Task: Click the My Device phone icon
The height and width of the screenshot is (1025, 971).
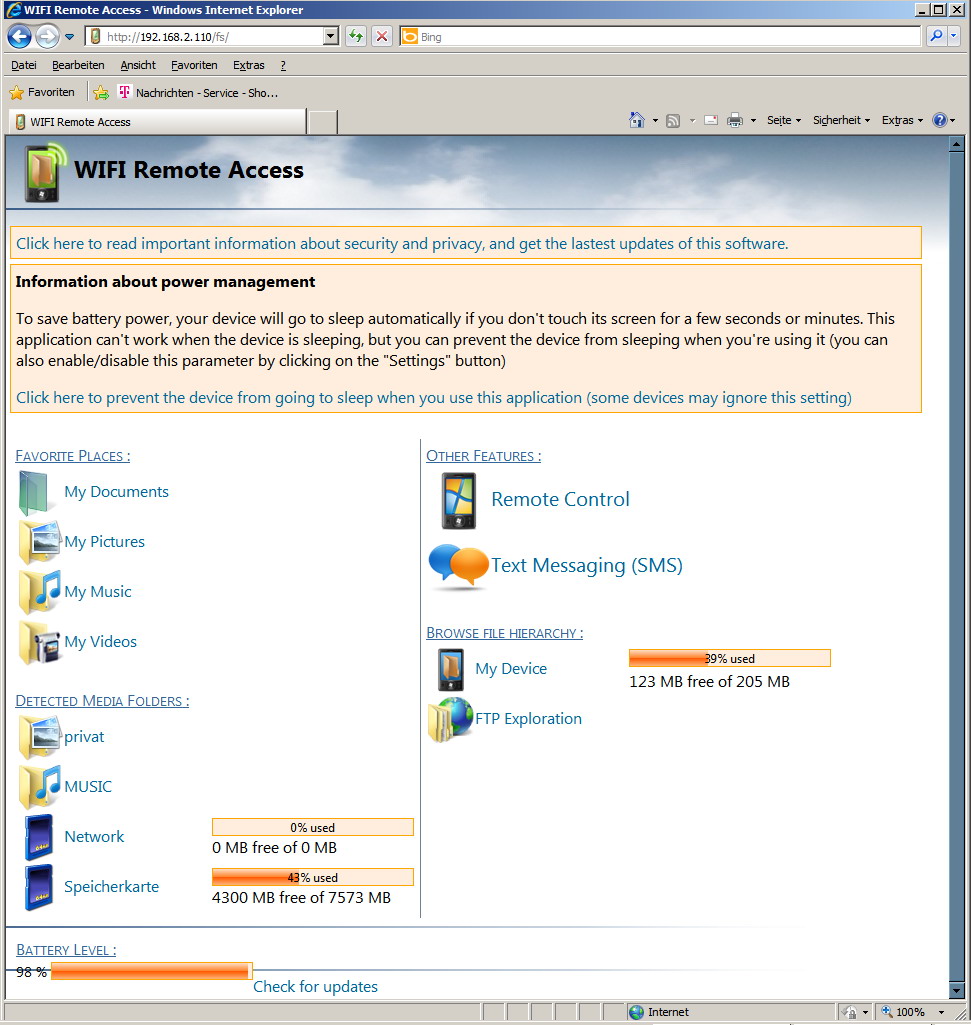Action: coord(451,669)
